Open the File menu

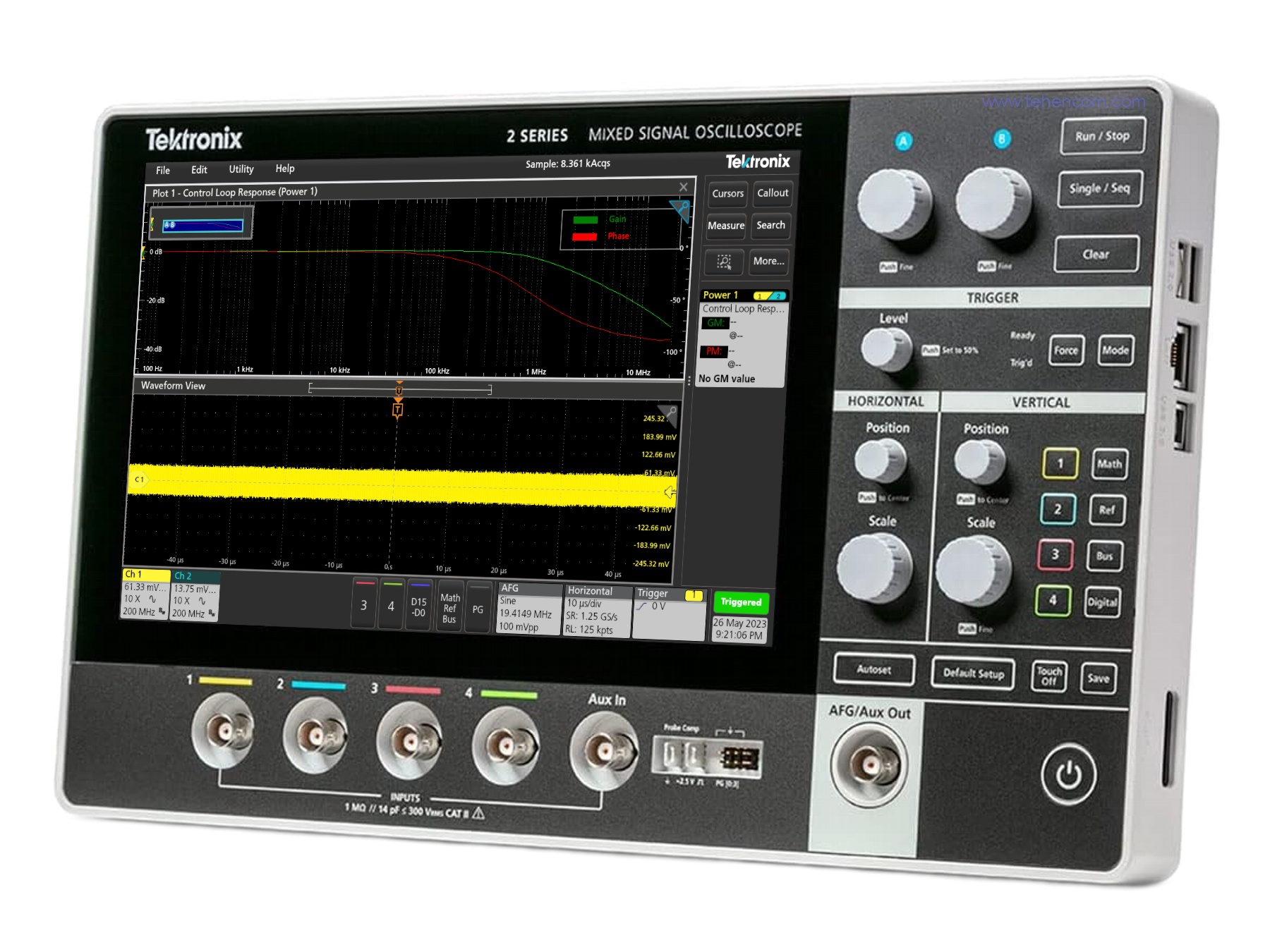tap(163, 170)
